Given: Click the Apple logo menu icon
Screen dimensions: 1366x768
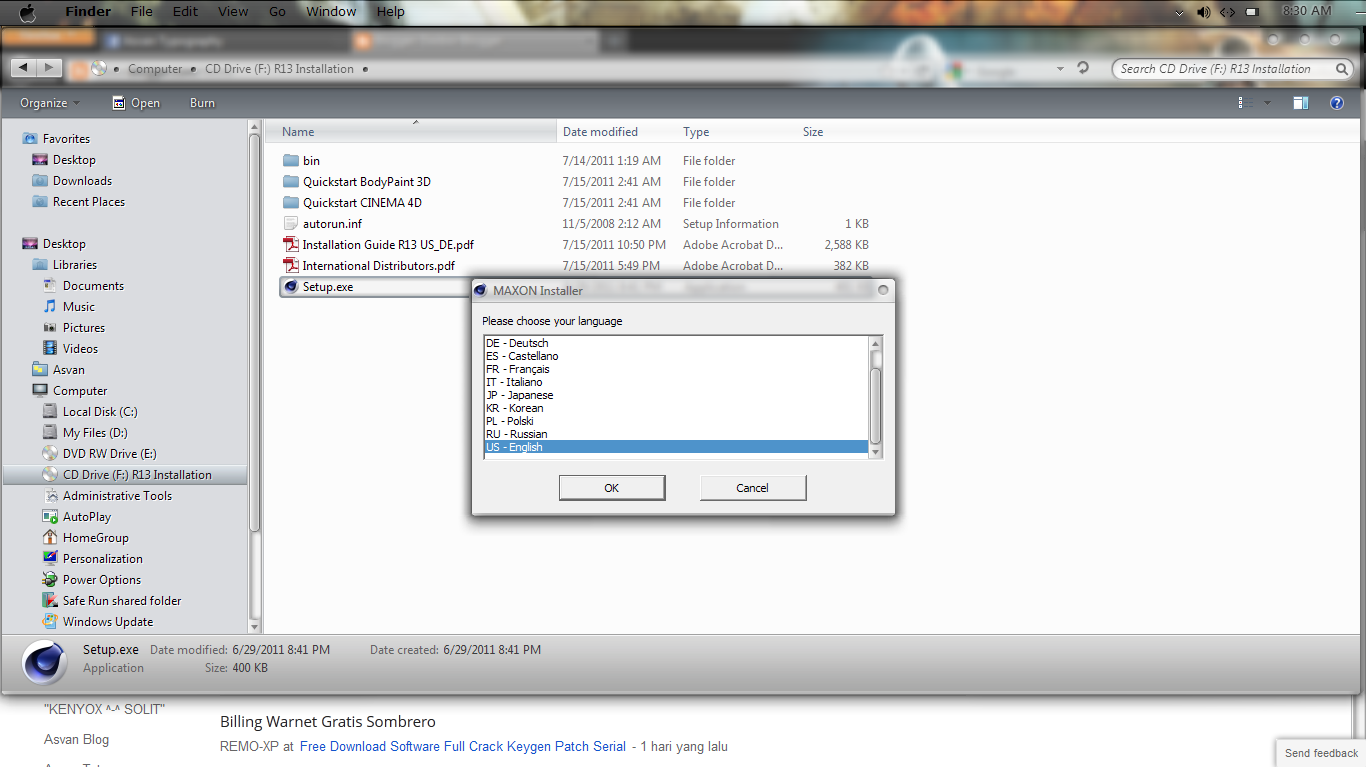Looking at the screenshot, I should pyautogui.click(x=27, y=12).
